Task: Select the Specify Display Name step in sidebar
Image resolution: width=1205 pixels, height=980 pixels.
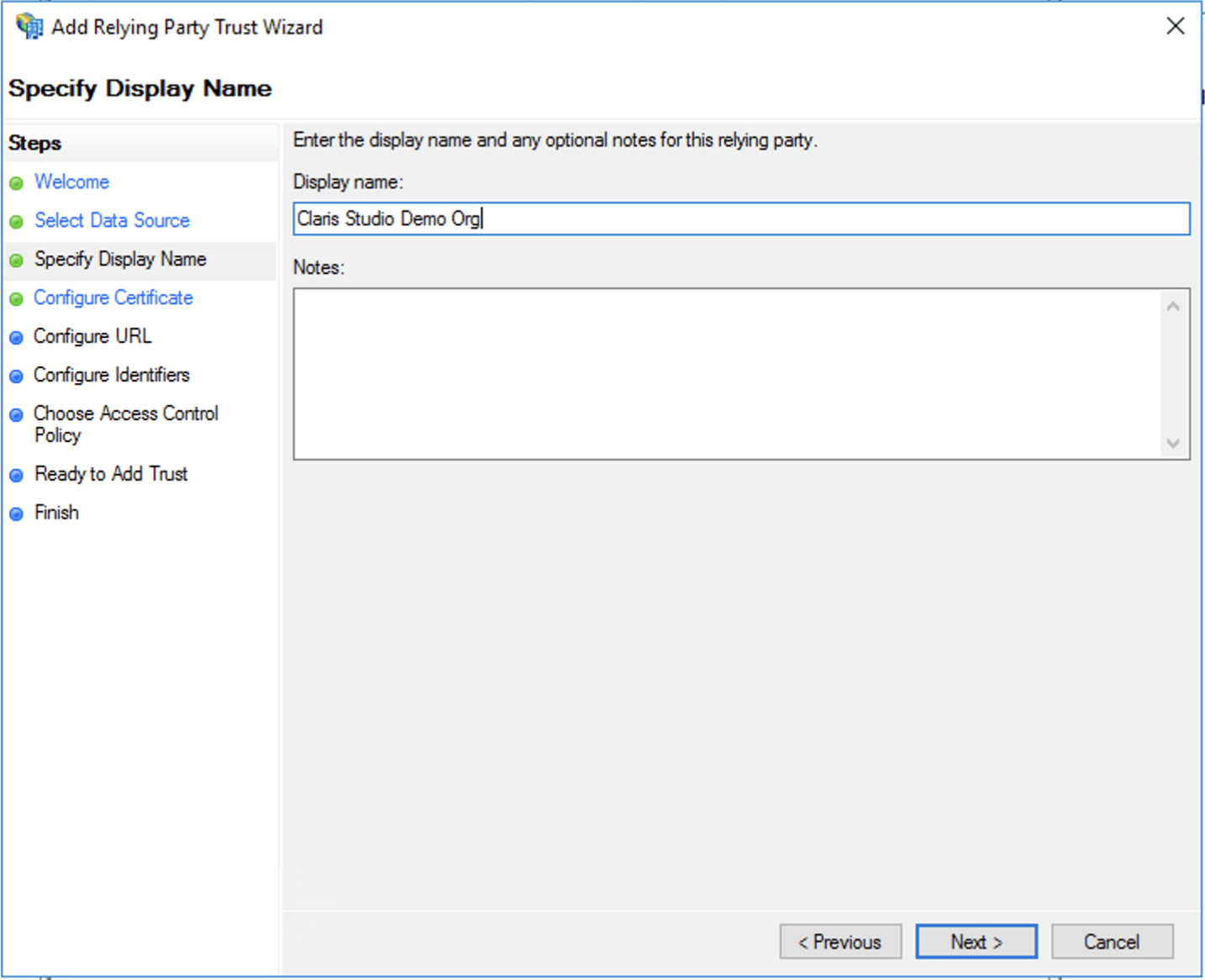Action: (x=119, y=259)
